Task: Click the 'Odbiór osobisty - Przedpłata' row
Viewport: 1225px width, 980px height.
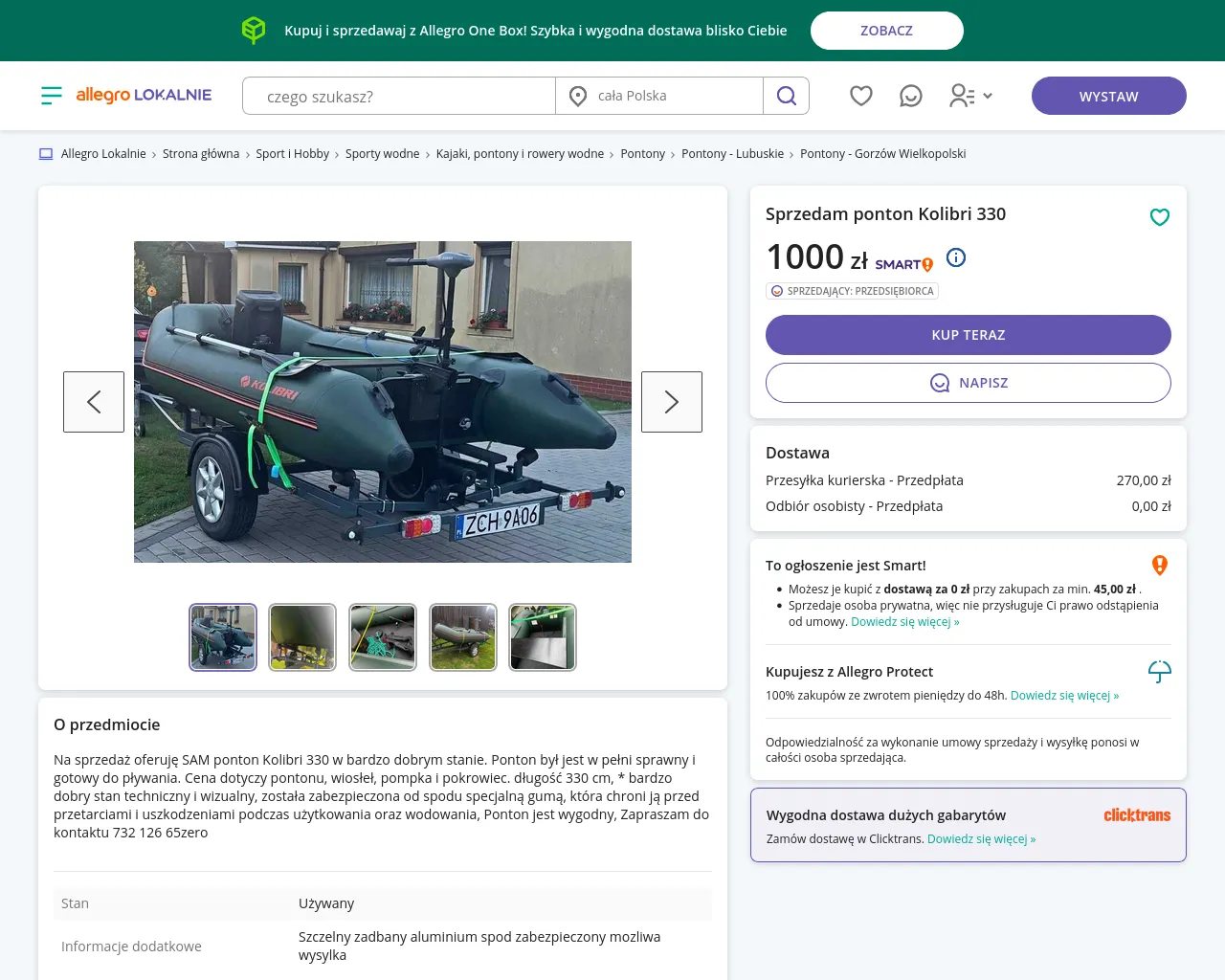Action: 969,506
